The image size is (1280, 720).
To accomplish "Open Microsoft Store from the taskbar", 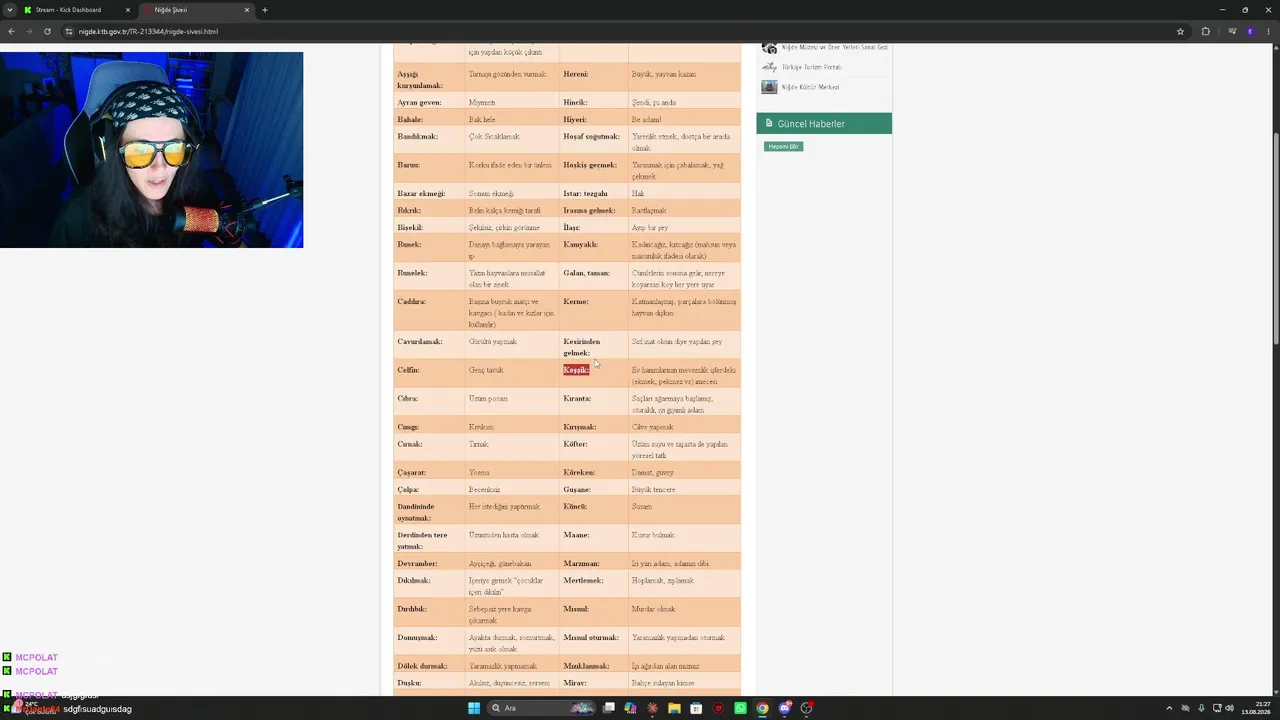I will pyautogui.click(x=696, y=708).
